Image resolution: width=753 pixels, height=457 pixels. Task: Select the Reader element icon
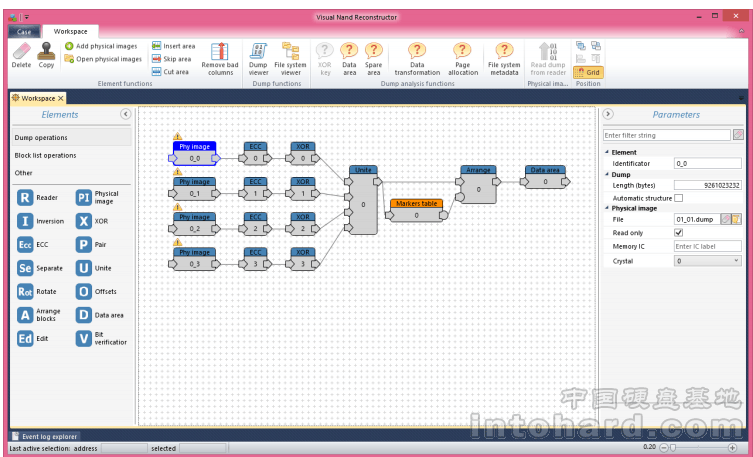(x=25, y=198)
